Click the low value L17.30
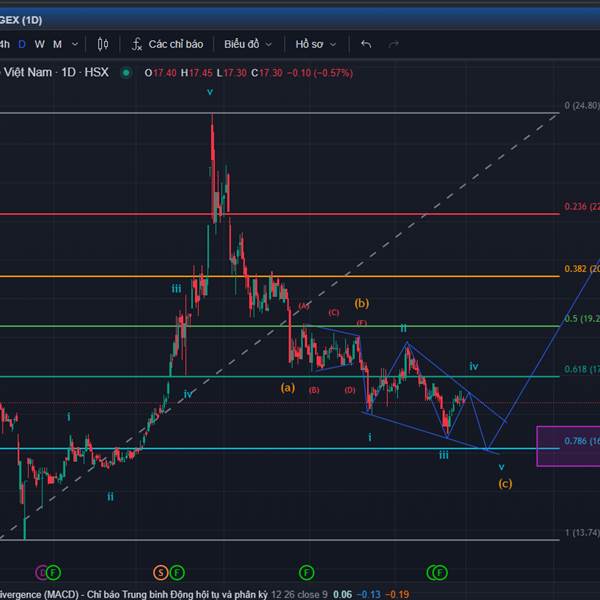Viewport: 600px width, 600px height. (x=232, y=73)
